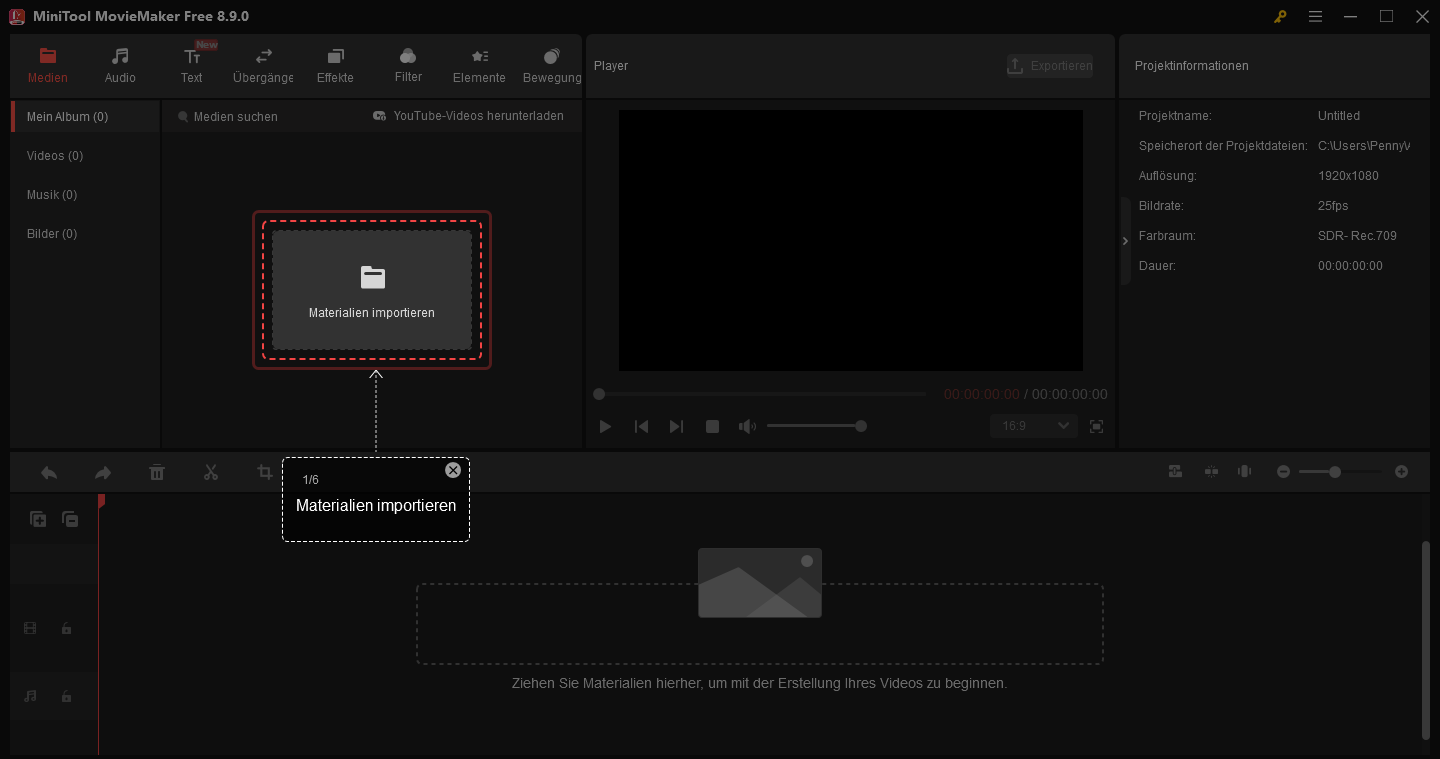Click the Materialien importieren folder button
The width and height of the screenshot is (1440, 759).
pos(372,290)
